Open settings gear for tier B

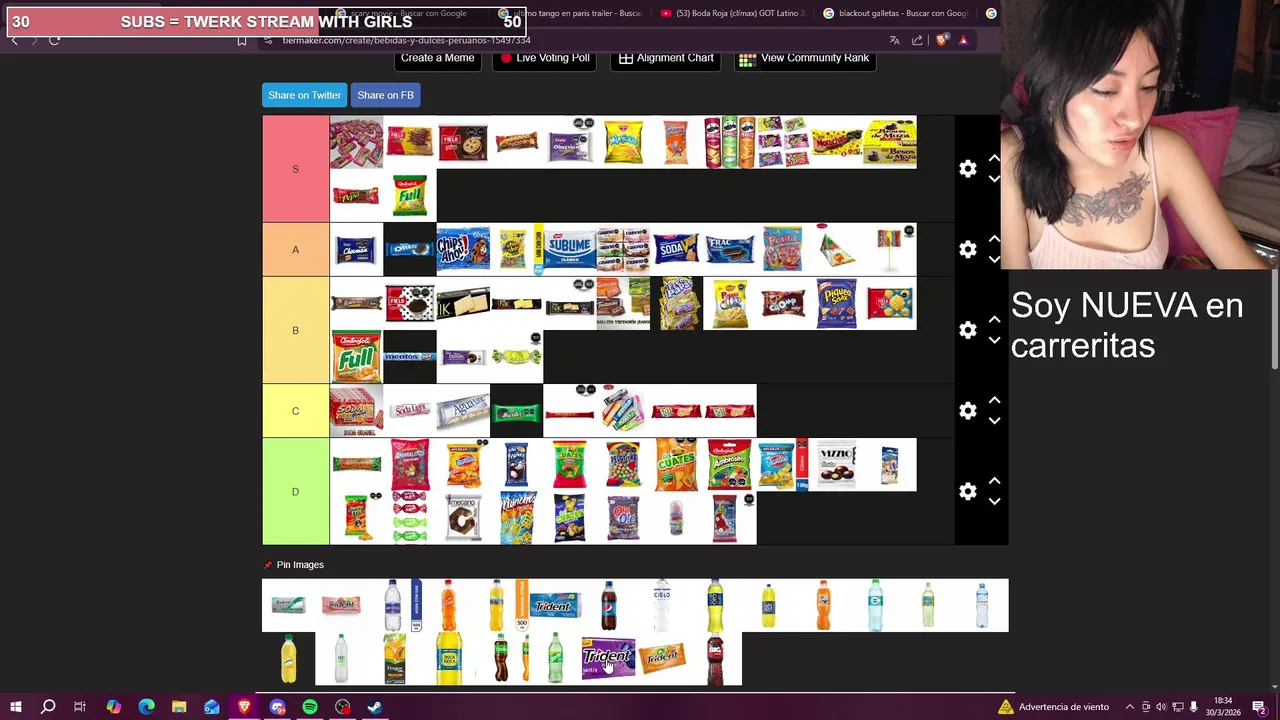pyautogui.click(x=967, y=330)
